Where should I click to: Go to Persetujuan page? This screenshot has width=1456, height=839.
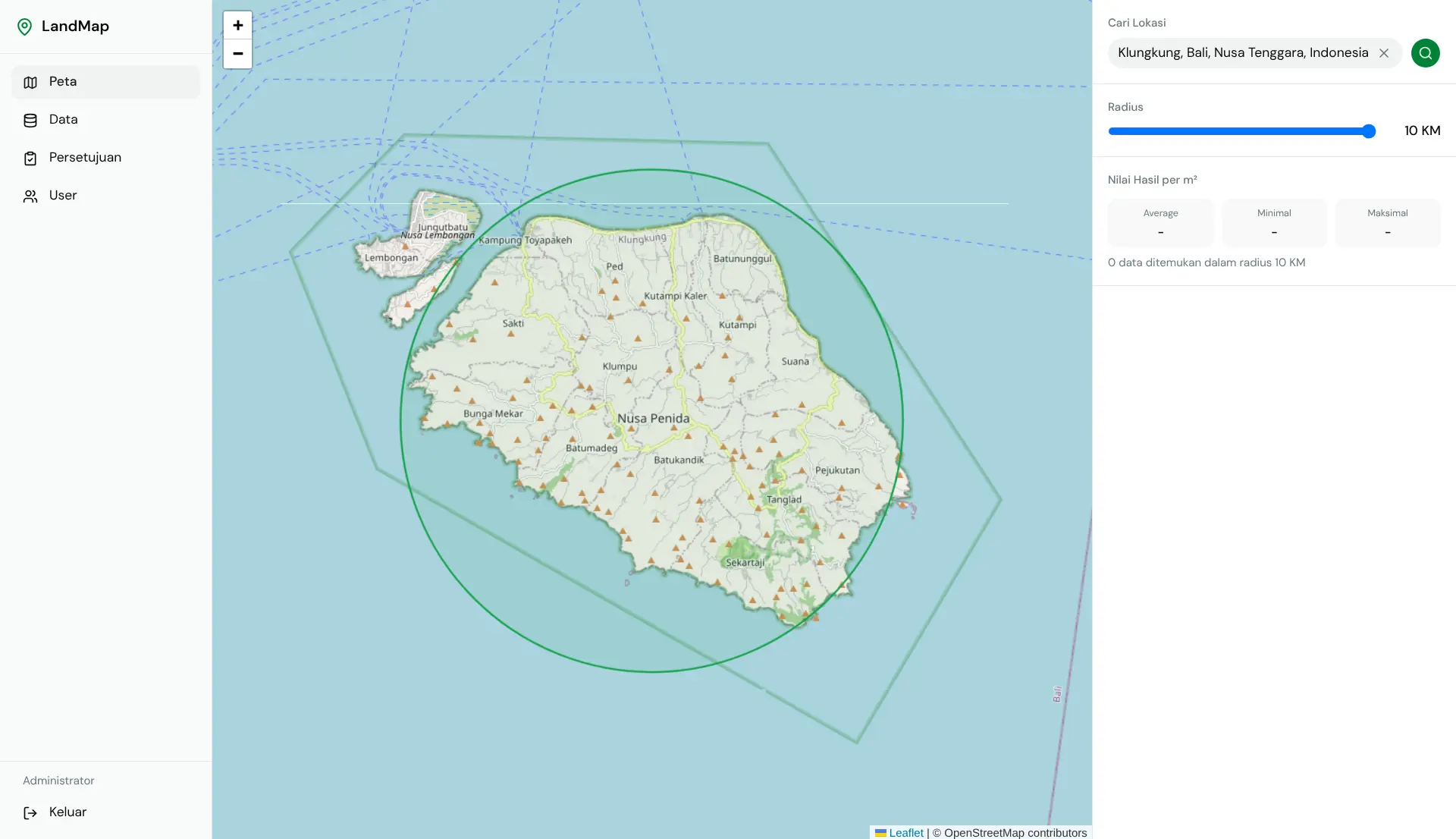tap(106, 158)
